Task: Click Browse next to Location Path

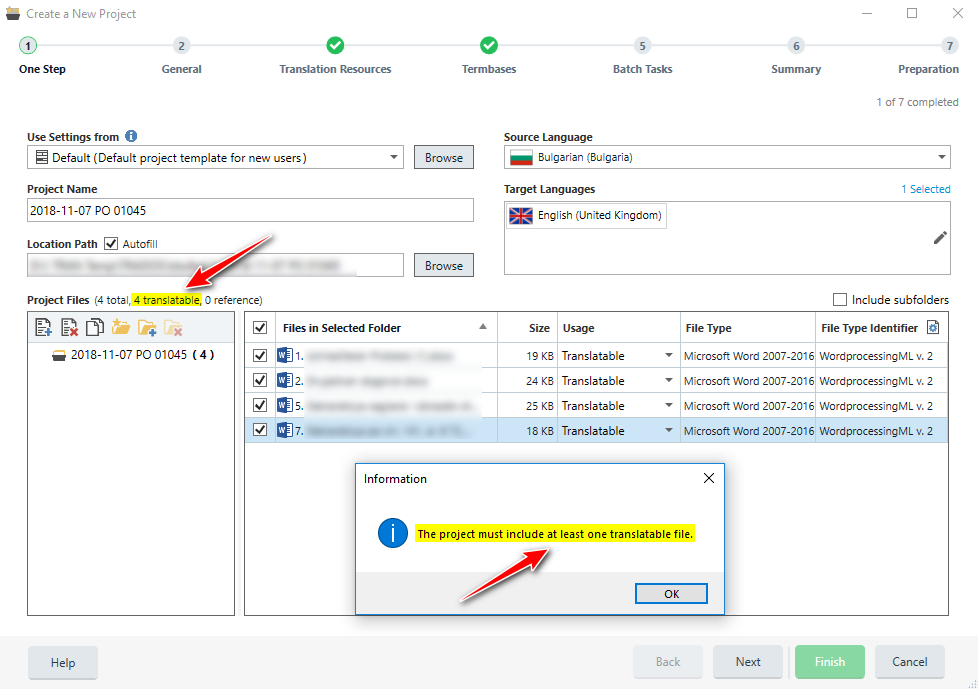Action: tap(443, 265)
